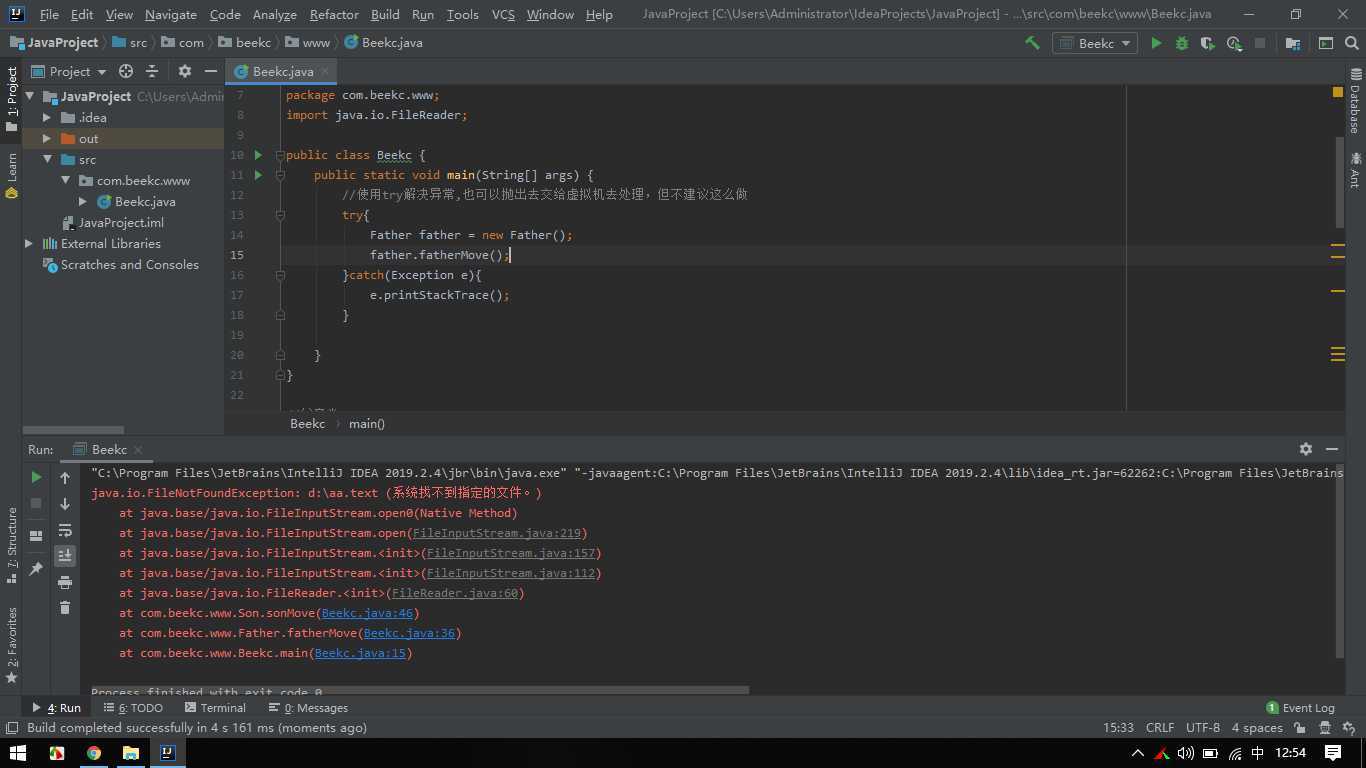Open the Beekc run configuration dropdown
The height and width of the screenshot is (768, 1366).
click(x=1094, y=43)
